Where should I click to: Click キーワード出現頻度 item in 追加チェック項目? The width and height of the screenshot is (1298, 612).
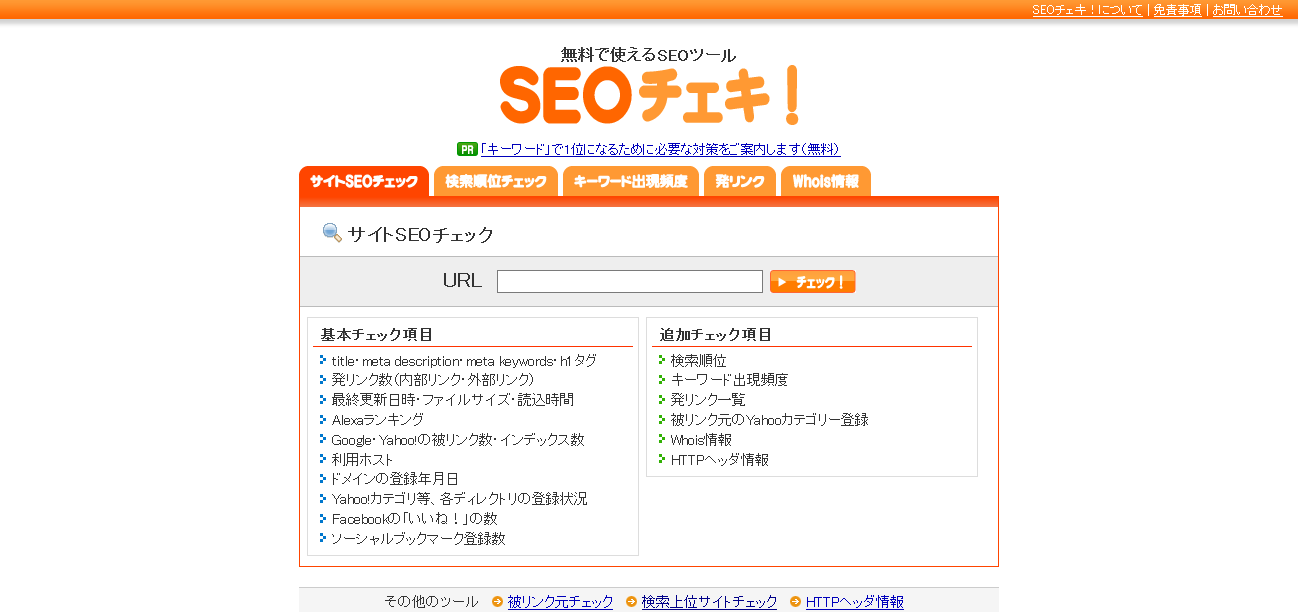coord(729,380)
